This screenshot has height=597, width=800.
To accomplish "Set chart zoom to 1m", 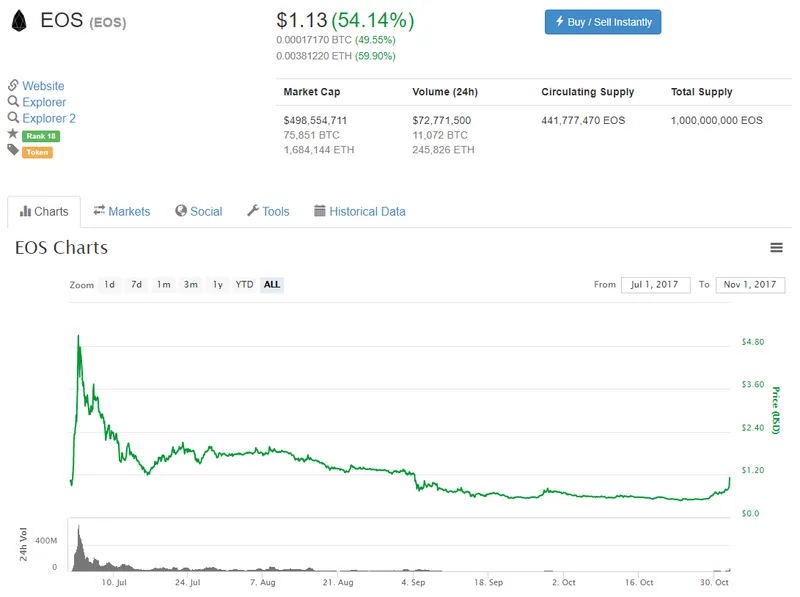I will [163, 284].
